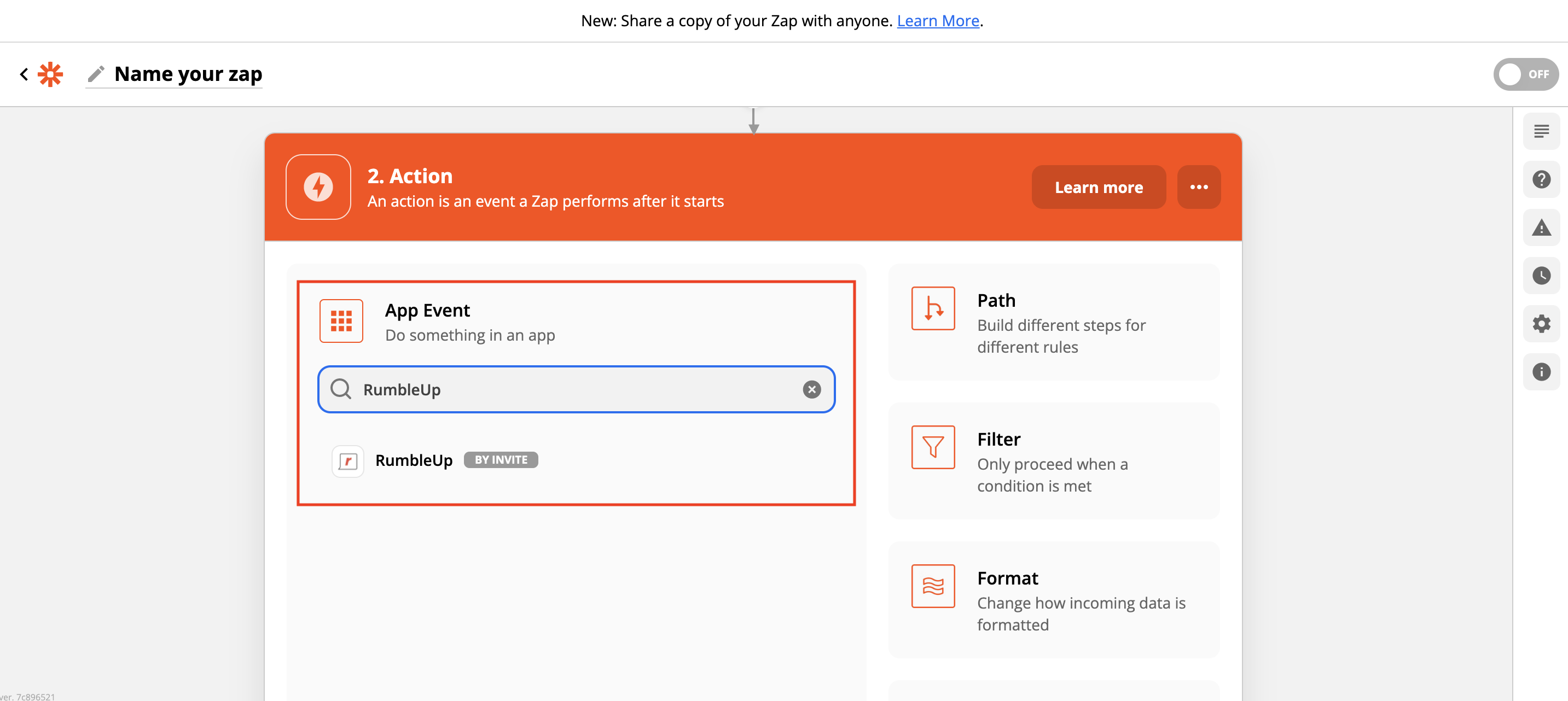The image size is (1568, 701).
Task: Choose the Filter step option
Action: point(1053,462)
